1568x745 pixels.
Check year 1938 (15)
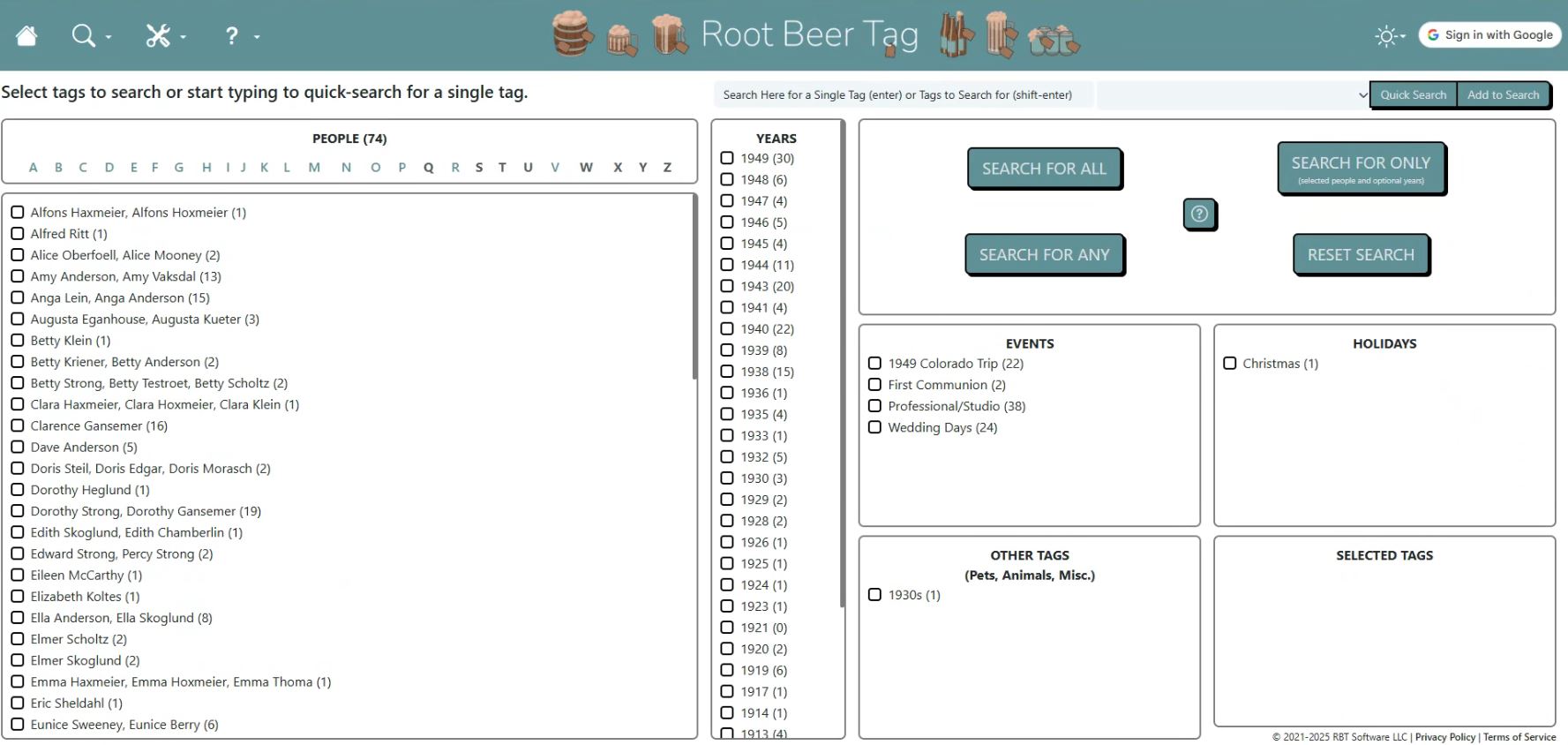pos(727,372)
